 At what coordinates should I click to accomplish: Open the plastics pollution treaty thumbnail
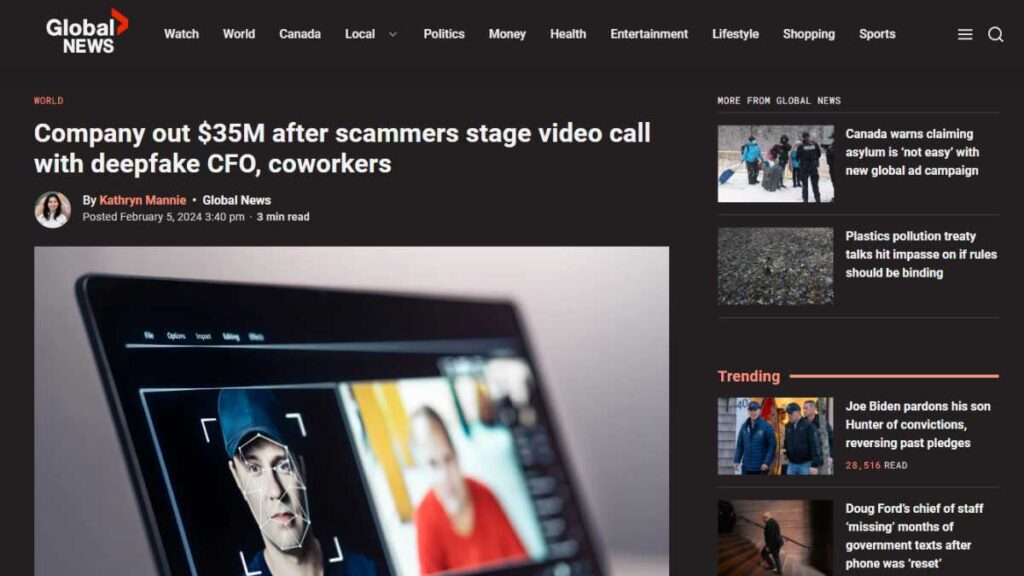[775, 266]
